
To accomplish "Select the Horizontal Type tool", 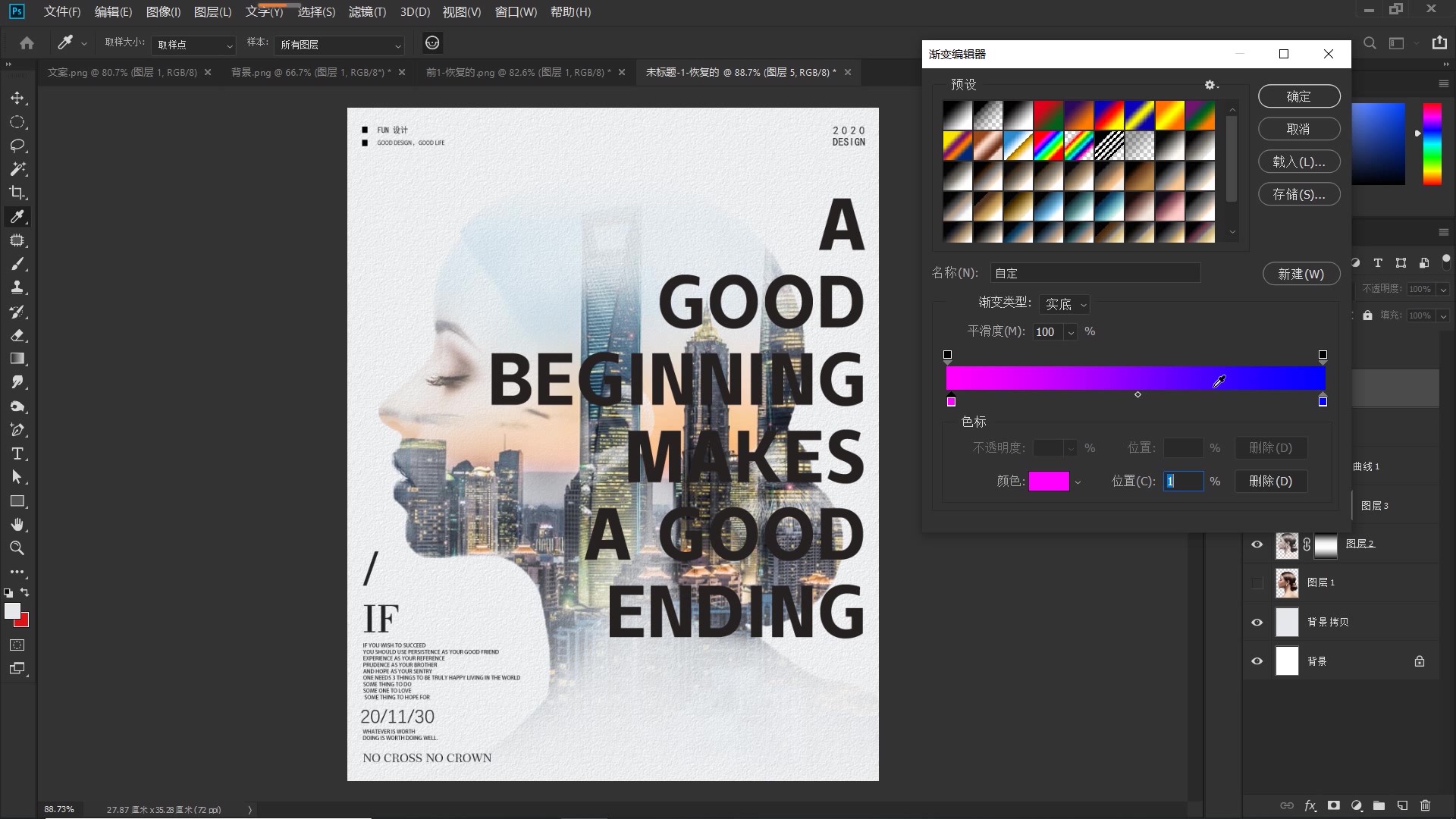I will click(x=17, y=453).
